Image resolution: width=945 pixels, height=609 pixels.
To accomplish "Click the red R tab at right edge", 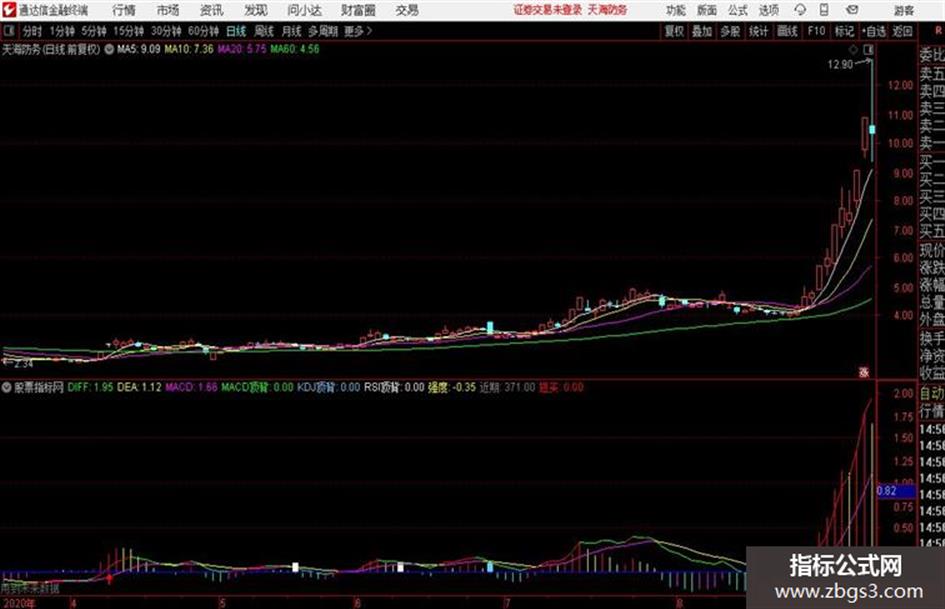I will pyautogui.click(x=938, y=30).
